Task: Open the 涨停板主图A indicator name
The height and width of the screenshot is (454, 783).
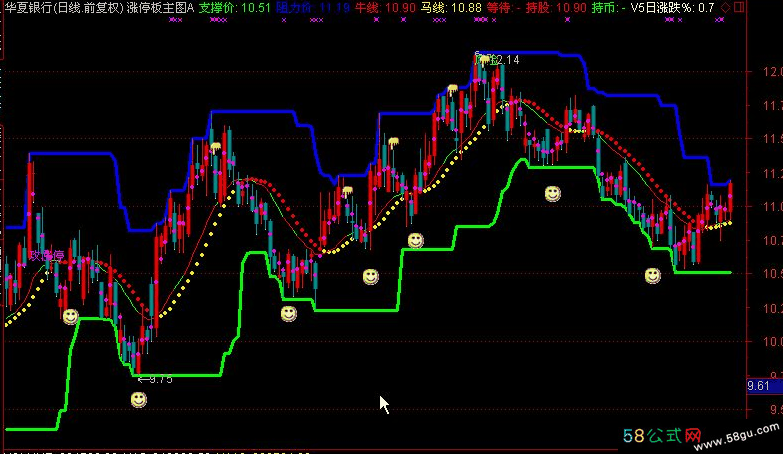Action: (x=160, y=8)
